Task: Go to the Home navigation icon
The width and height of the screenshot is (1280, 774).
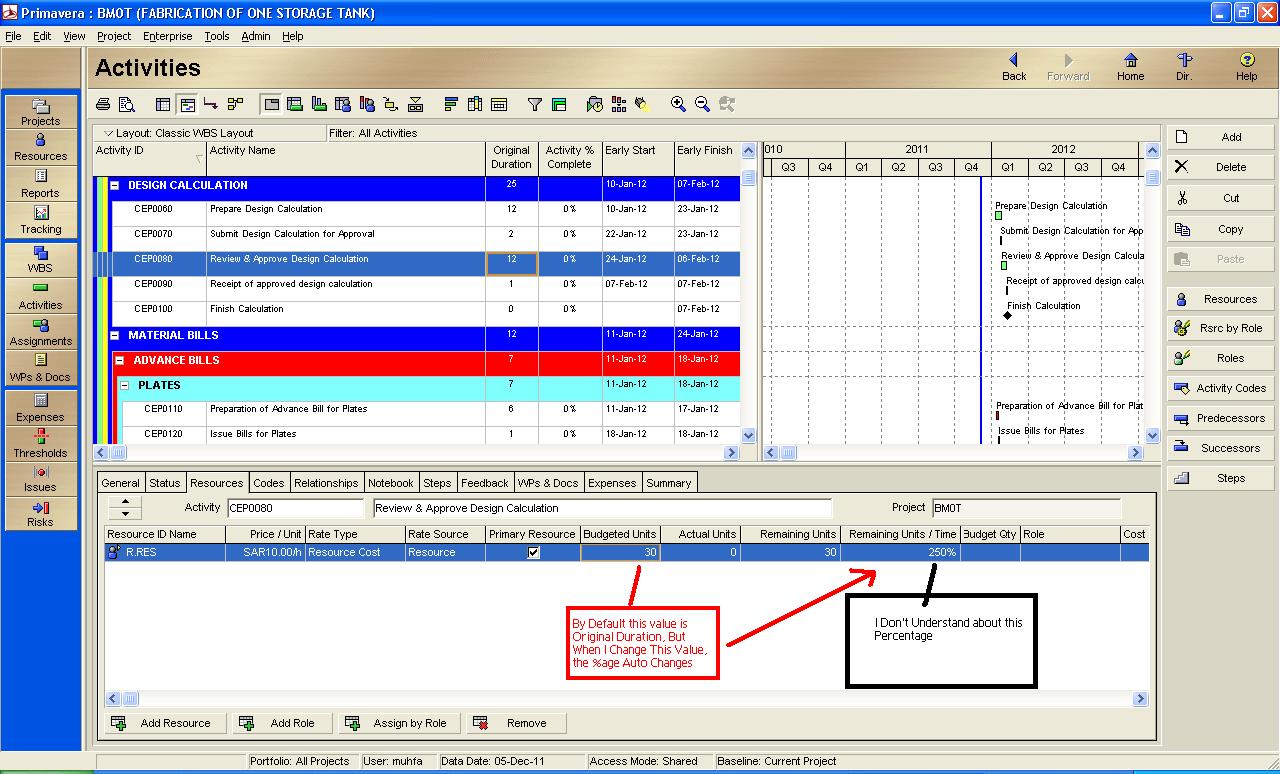Action: (x=1130, y=68)
